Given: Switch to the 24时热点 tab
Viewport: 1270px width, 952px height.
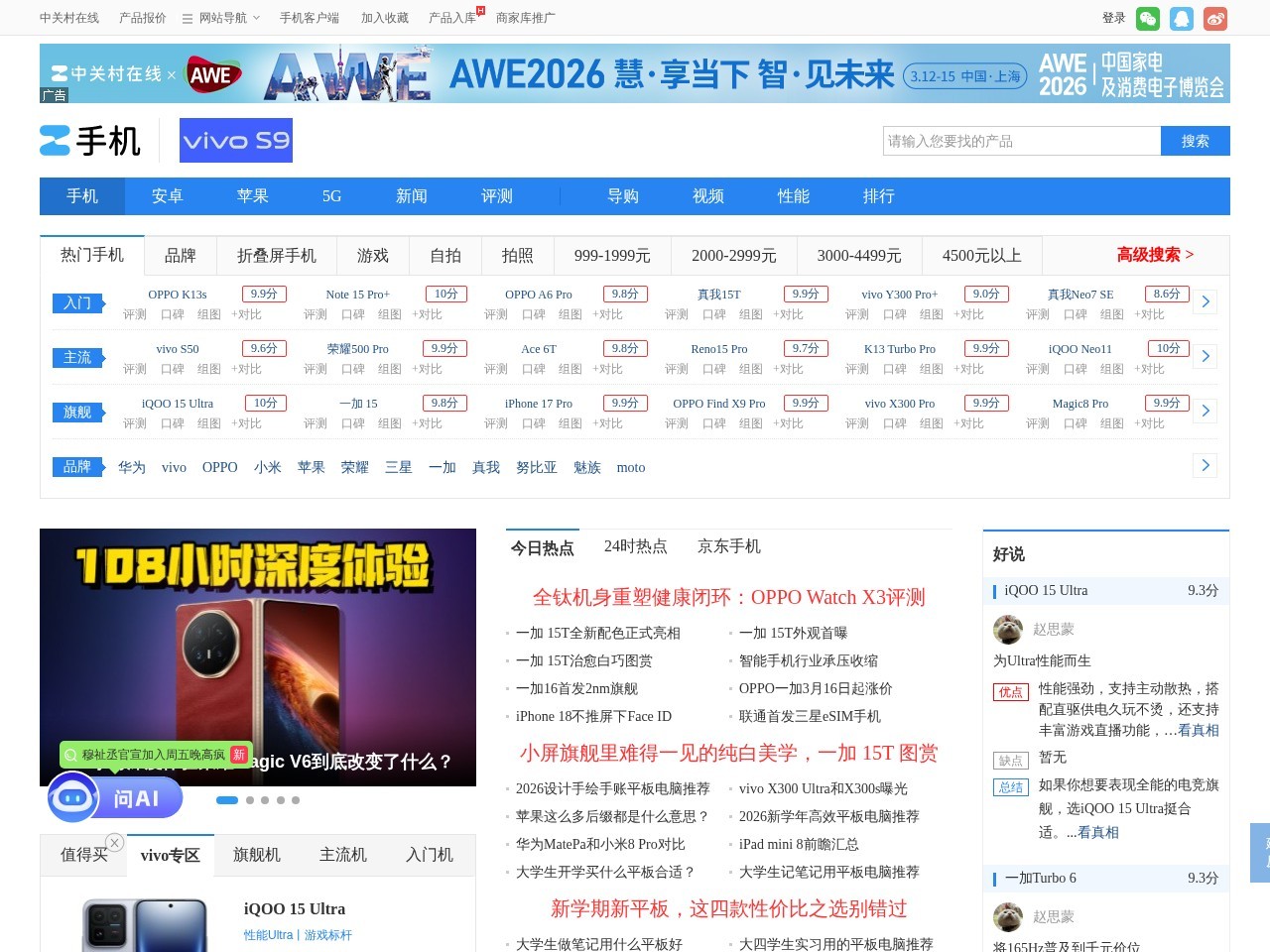Looking at the screenshot, I should point(635,546).
